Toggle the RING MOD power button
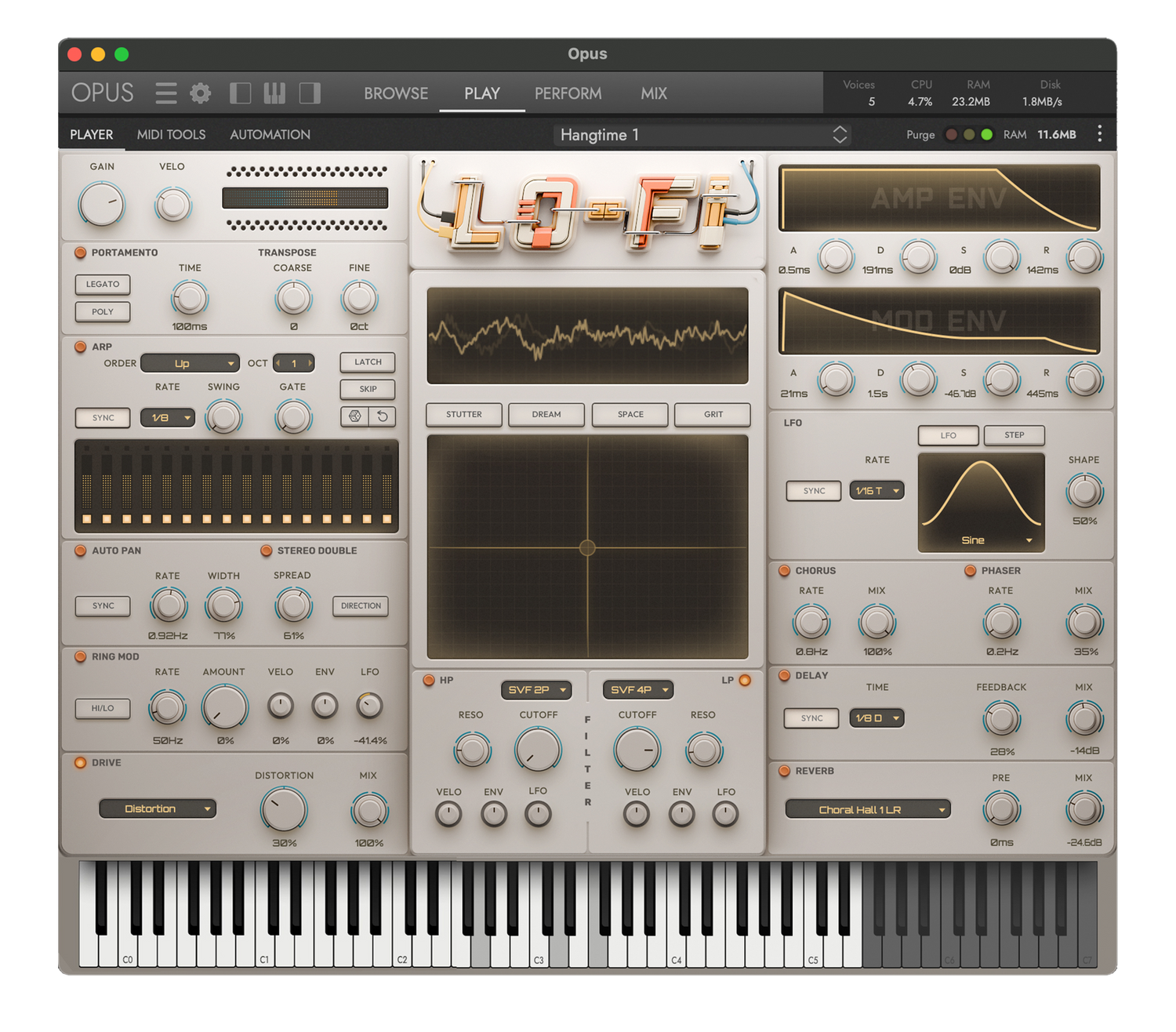The height and width of the screenshot is (1032, 1176). tap(80, 656)
